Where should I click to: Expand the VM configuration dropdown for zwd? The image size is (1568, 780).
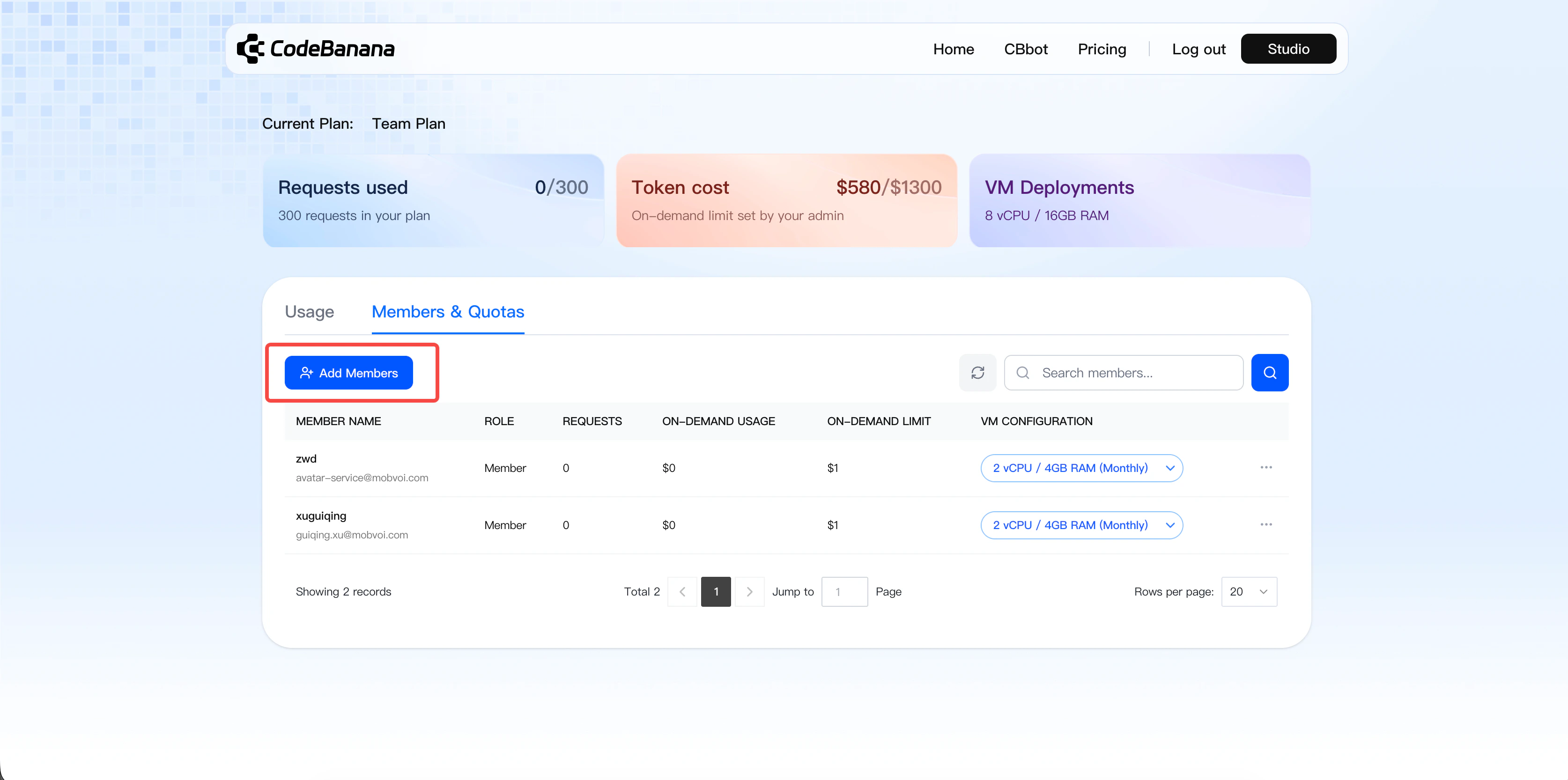(1081, 468)
